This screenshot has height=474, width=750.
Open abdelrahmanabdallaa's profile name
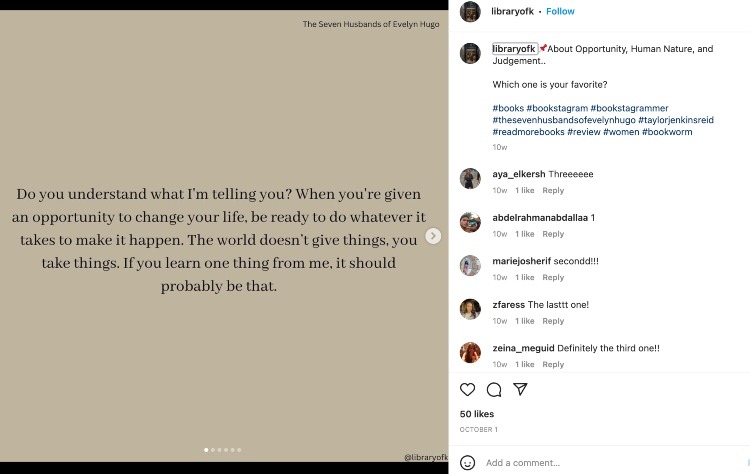540,217
